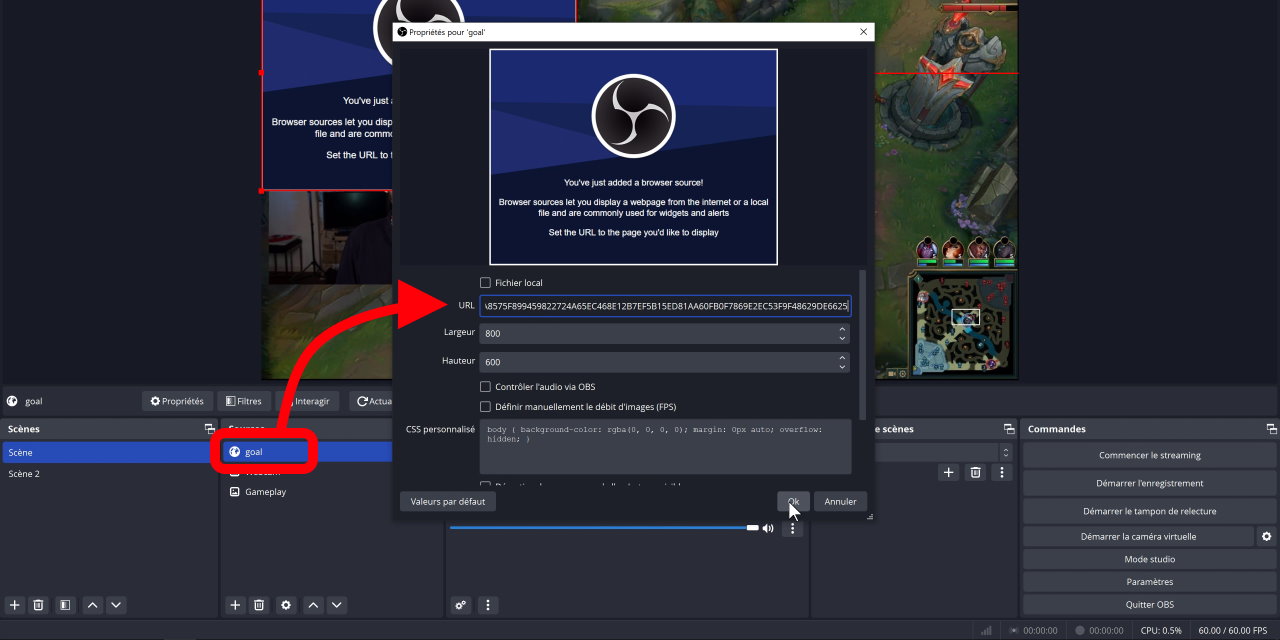
Task: Enable manual FPS setting checkbox
Action: pyautogui.click(x=486, y=407)
